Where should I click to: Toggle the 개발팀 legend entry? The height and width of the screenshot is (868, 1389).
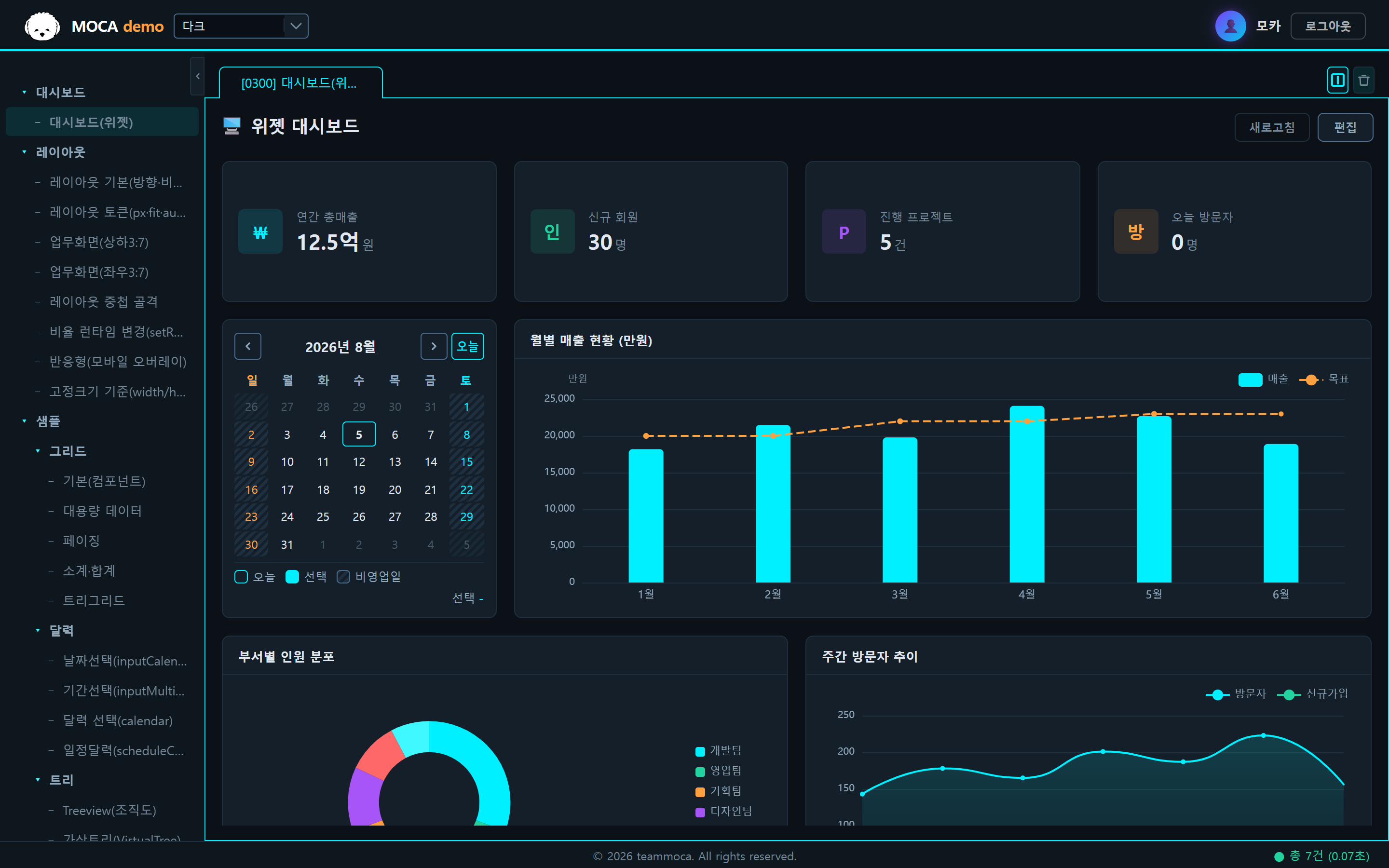point(719,751)
